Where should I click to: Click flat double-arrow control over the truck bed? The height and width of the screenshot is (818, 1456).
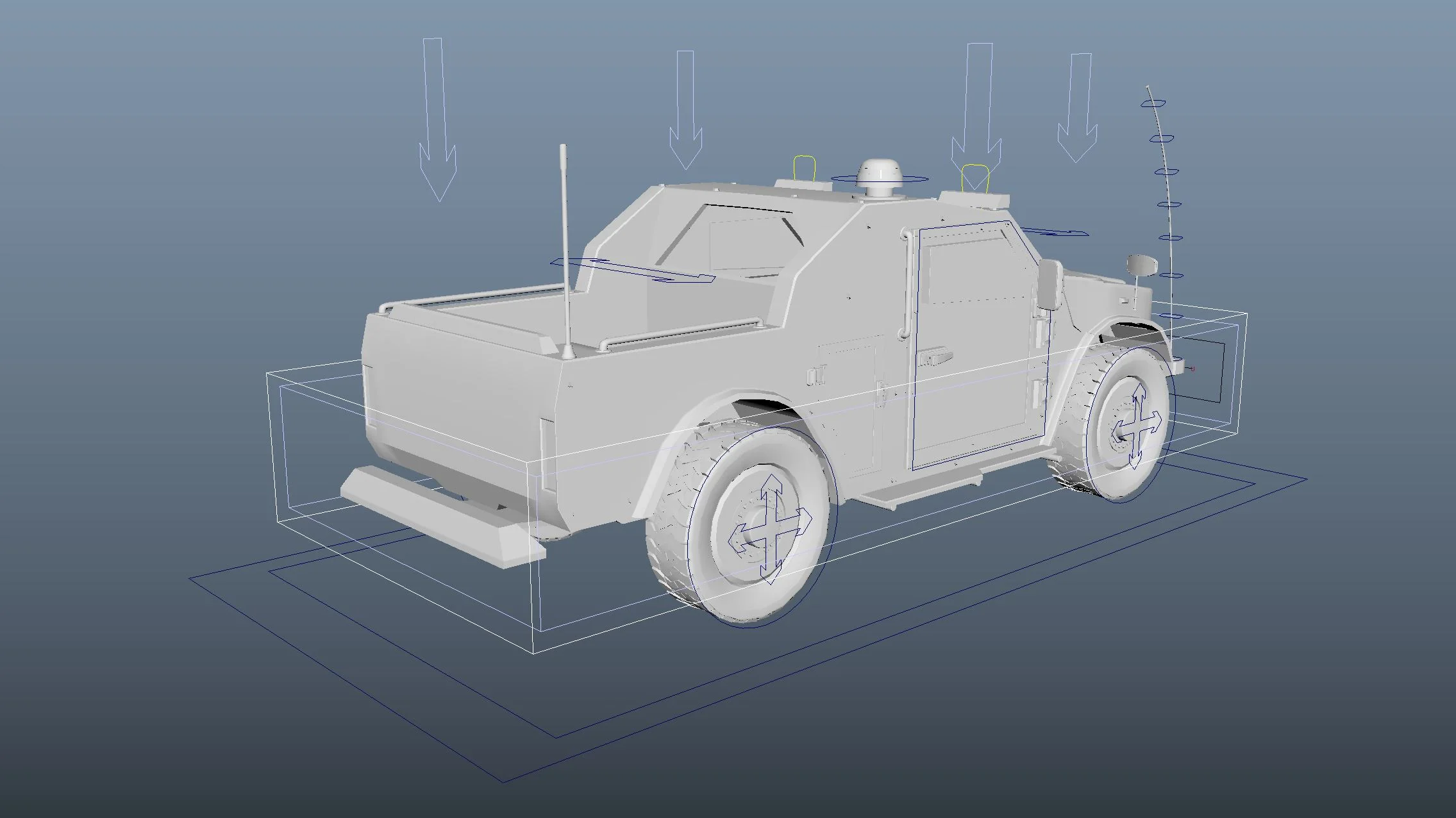(x=632, y=269)
